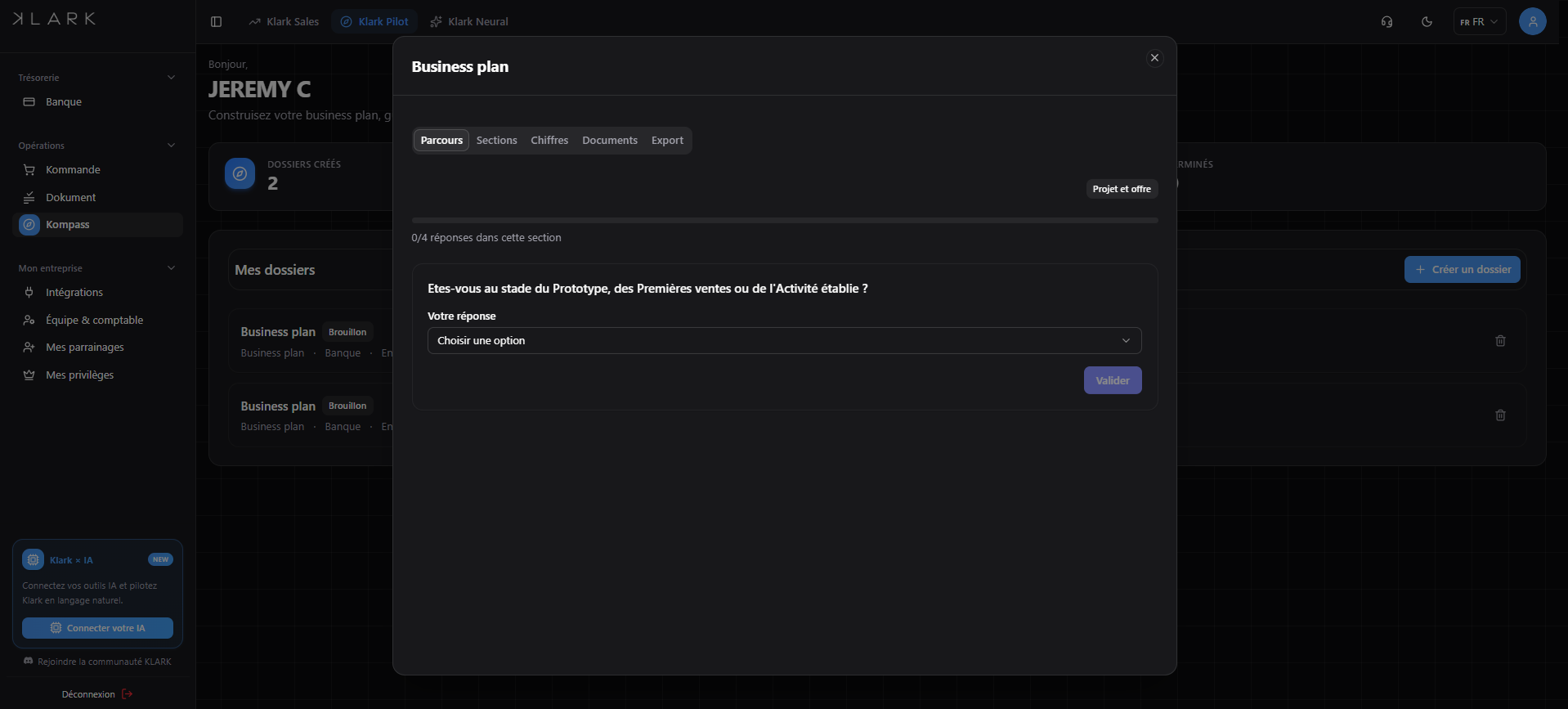Open Kommande in the sidebar
Image resolution: width=1568 pixels, height=709 pixels.
[x=97, y=170]
